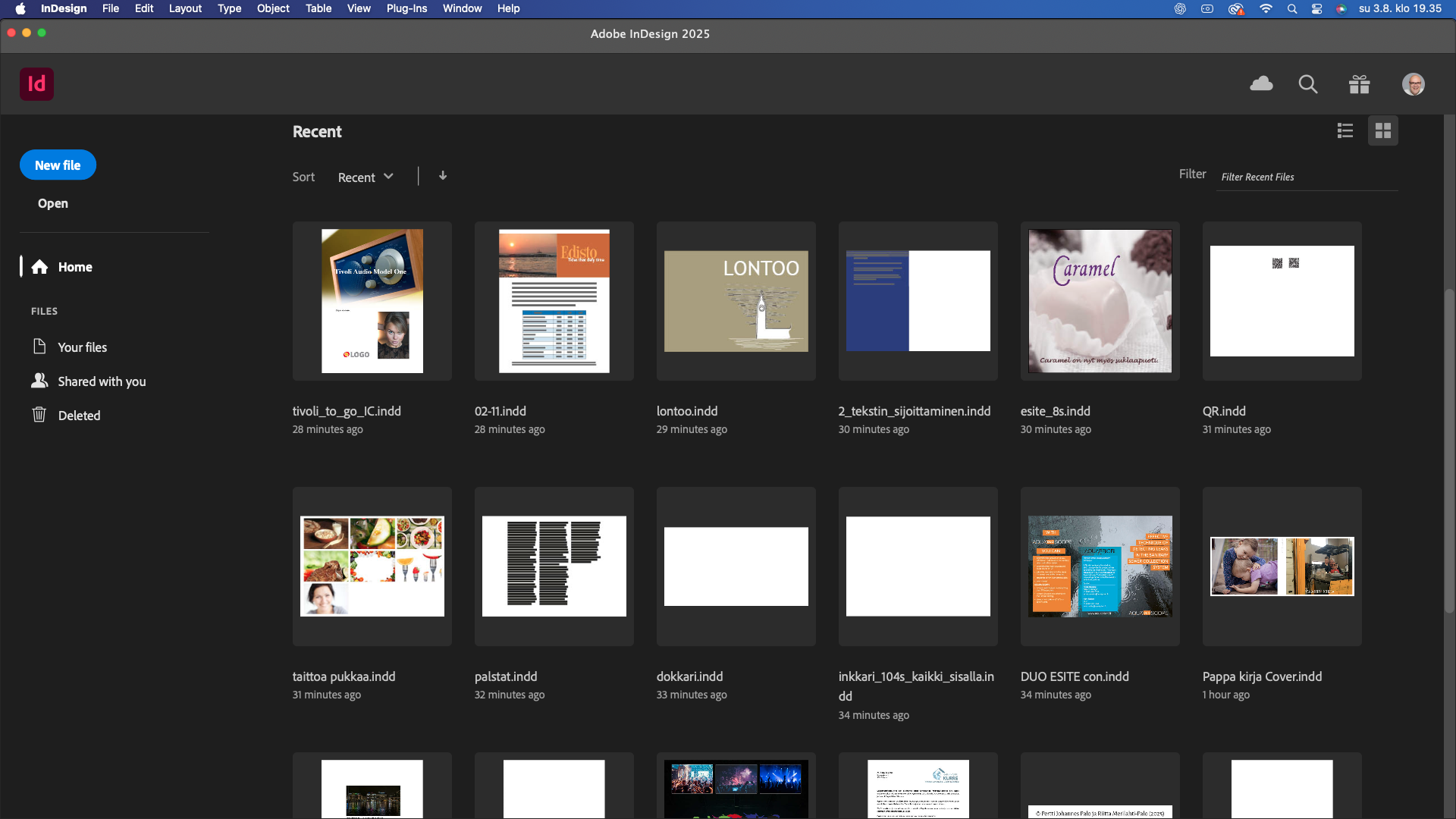Click the file name lontoo.indd

click(687, 411)
